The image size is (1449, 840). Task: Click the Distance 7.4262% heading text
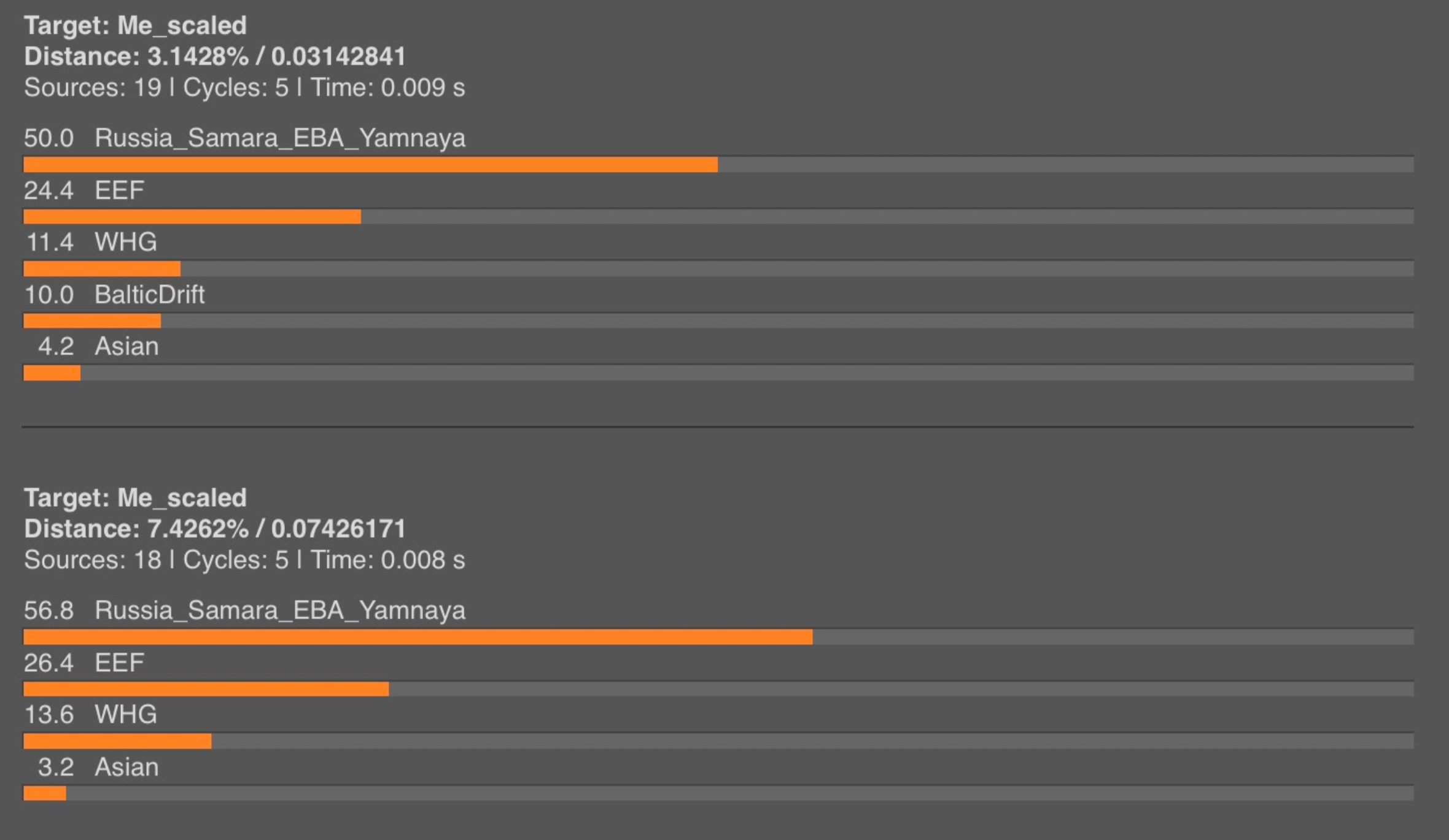(215, 529)
